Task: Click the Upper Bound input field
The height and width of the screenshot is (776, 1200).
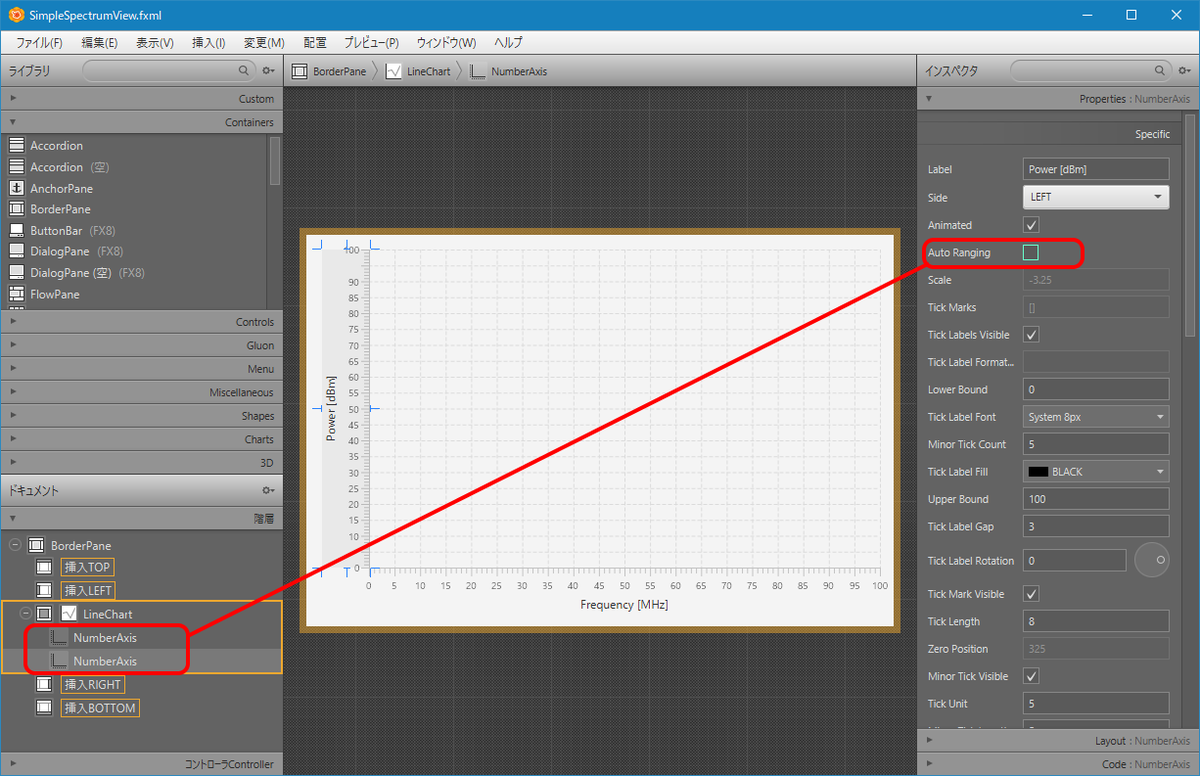Action: click(1096, 499)
